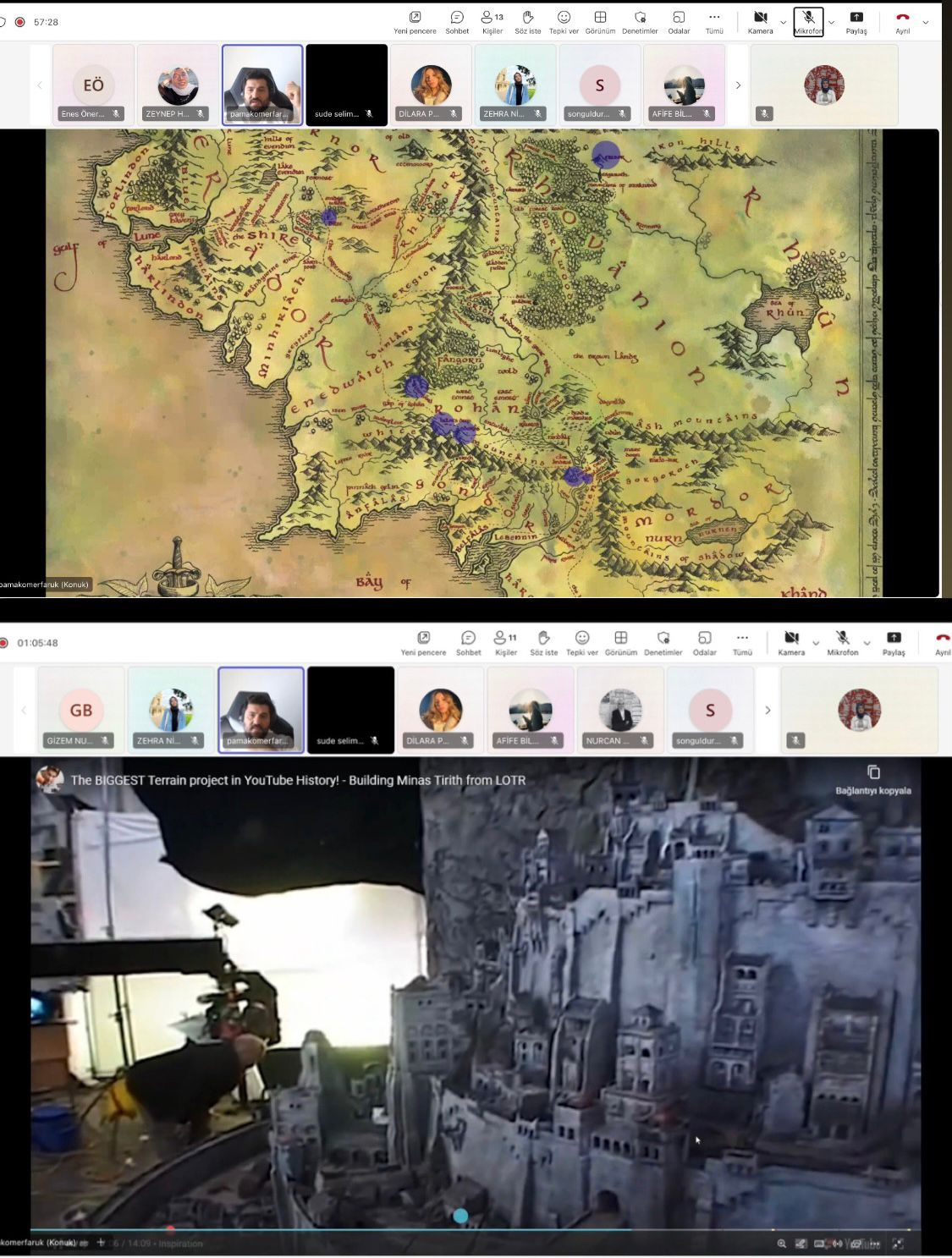Open Yeni pencere in the 01:05:48 meeting
The image size is (952, 1258).
point(423,642)
